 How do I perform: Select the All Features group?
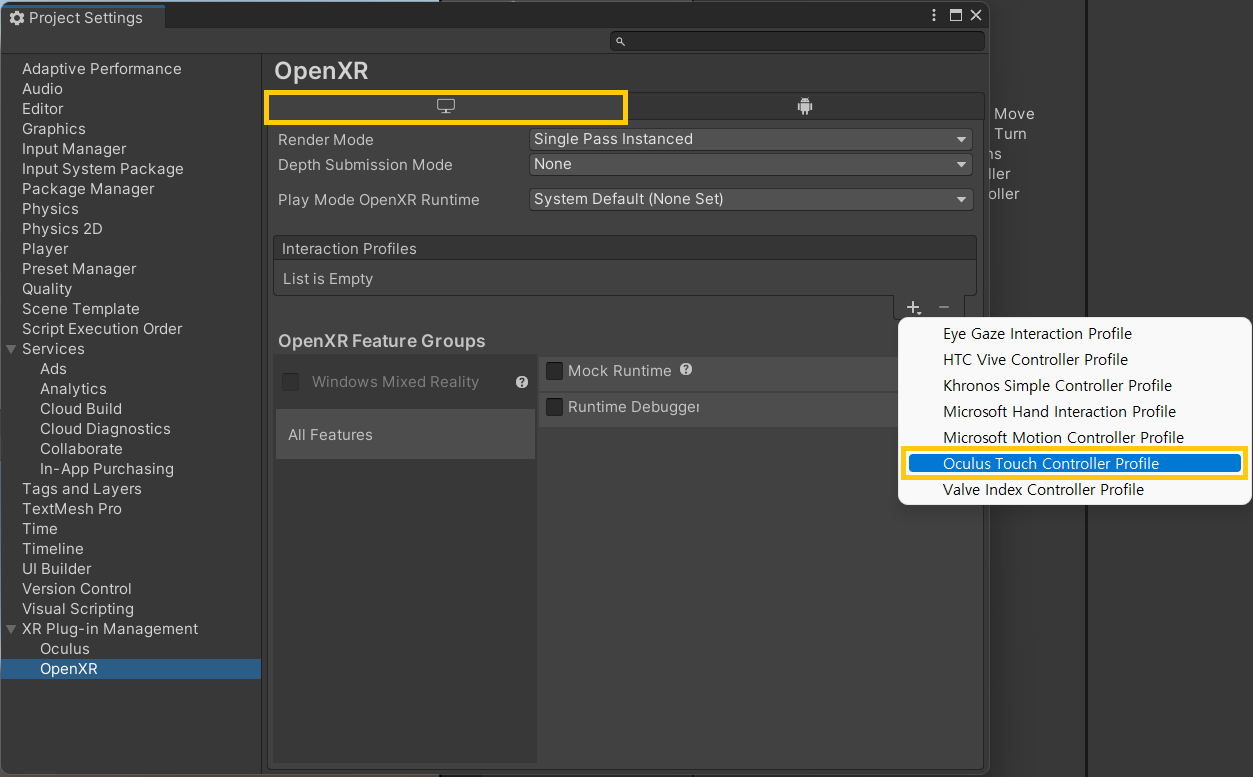pos(405,435)
